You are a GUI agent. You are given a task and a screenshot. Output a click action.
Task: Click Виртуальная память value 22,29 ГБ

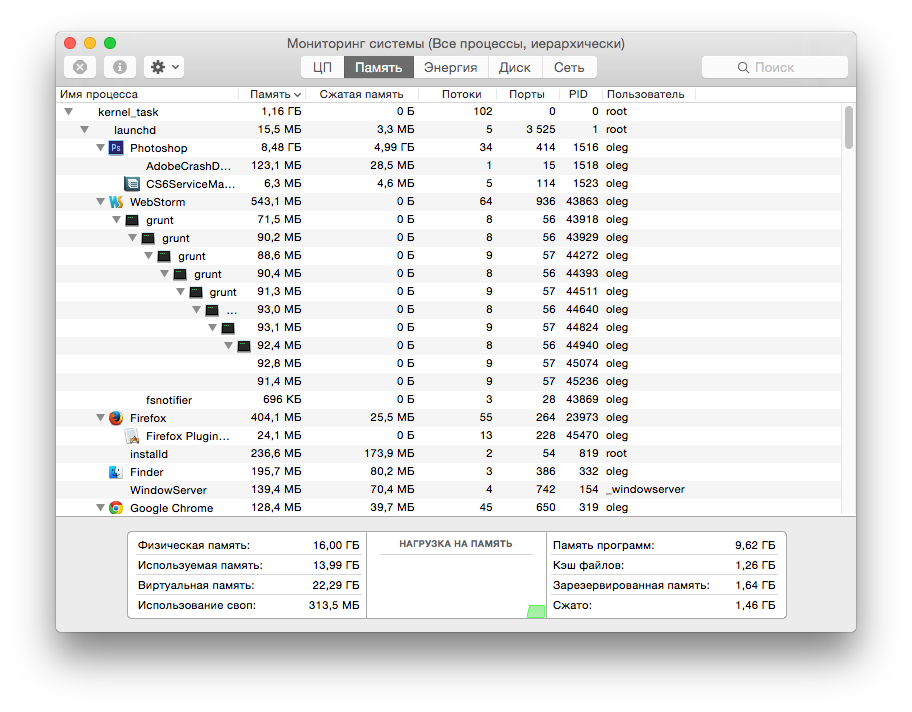(x=336, y=585)
